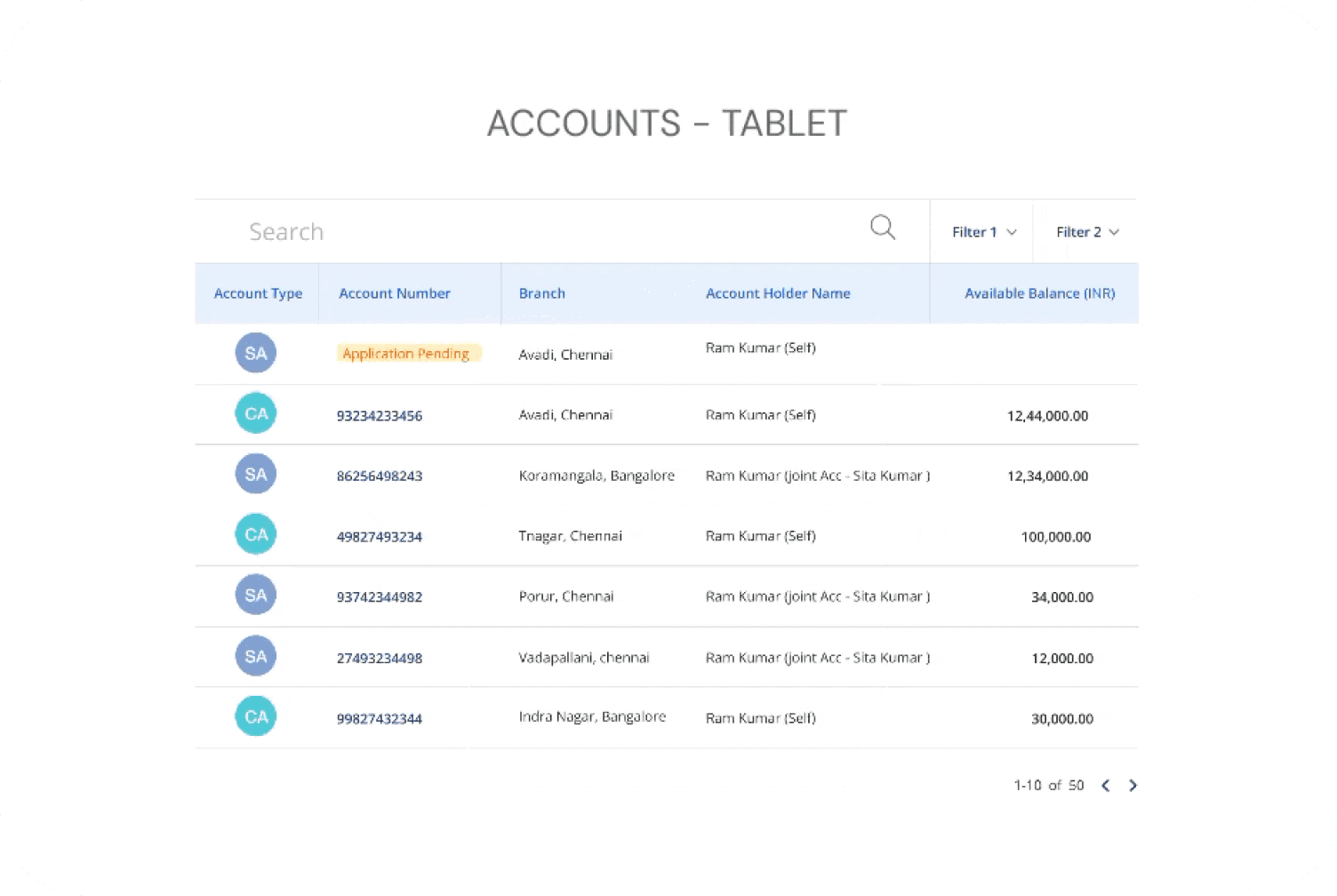Sort by Account Holder Name header

pos(778,293)
